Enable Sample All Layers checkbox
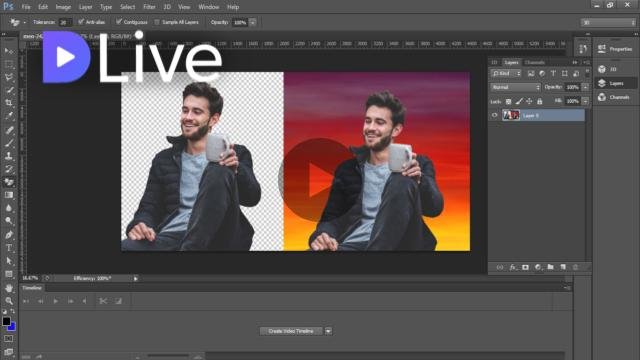 (x=157, y=22)
